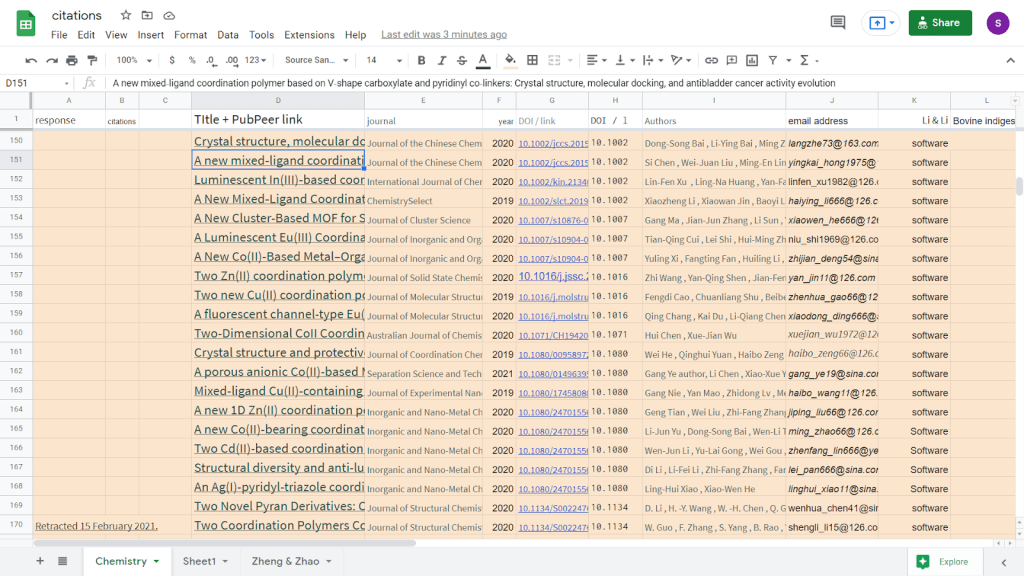
Task: Star the citations document
Action: (x=126, y=16)
